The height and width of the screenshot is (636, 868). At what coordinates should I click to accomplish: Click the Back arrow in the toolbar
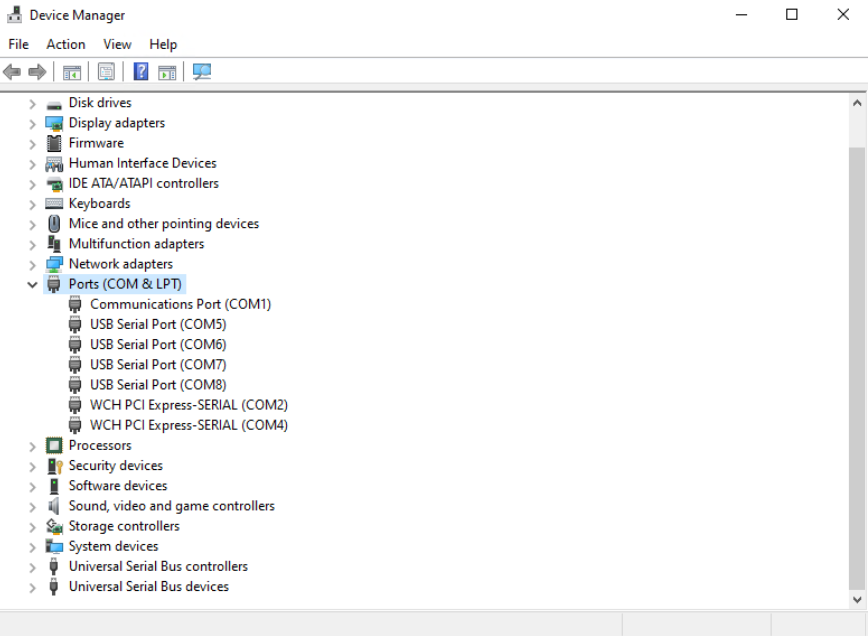click(x=13, y=72)
